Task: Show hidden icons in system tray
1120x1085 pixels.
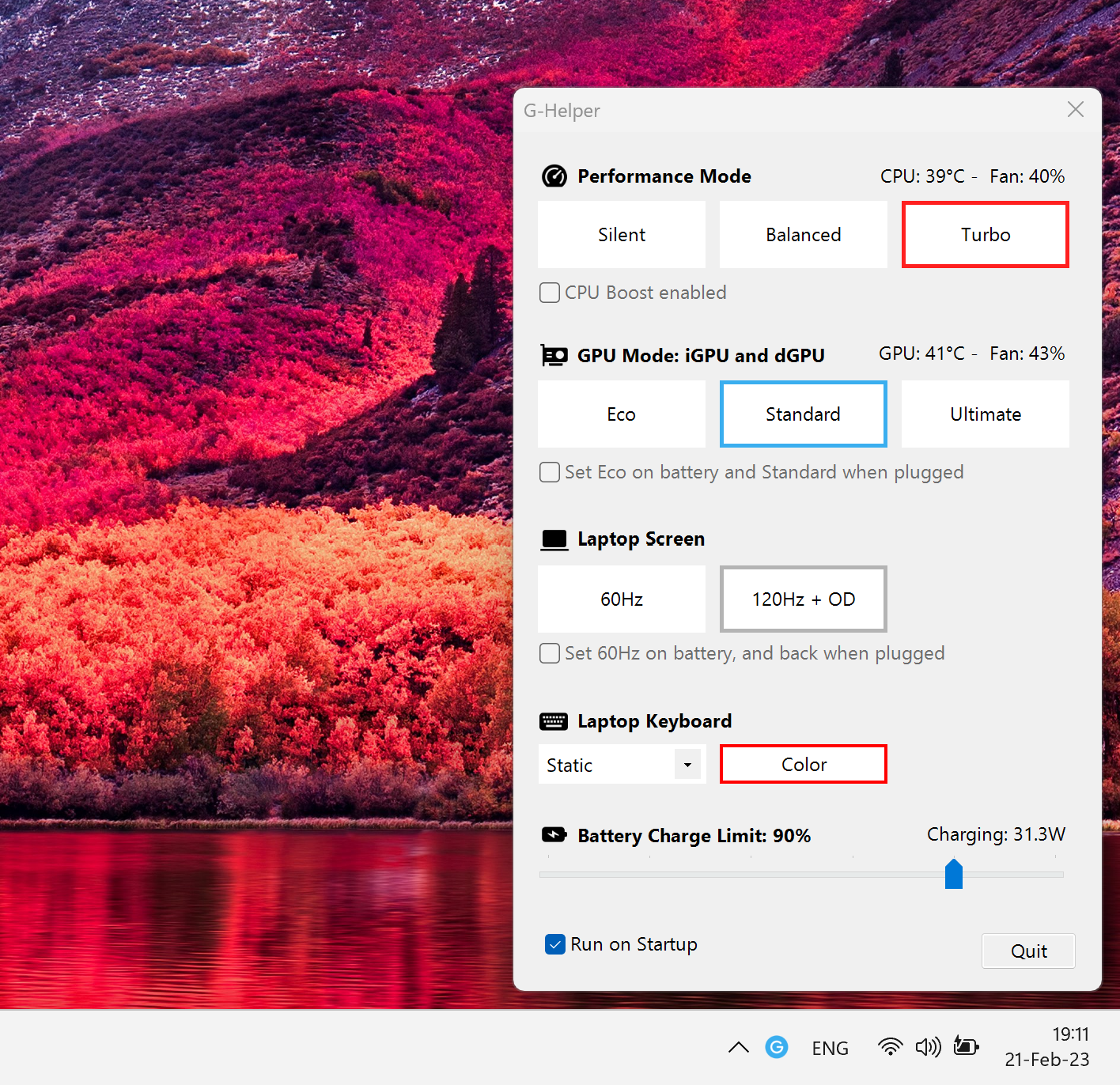Action: coord(738,1048)
